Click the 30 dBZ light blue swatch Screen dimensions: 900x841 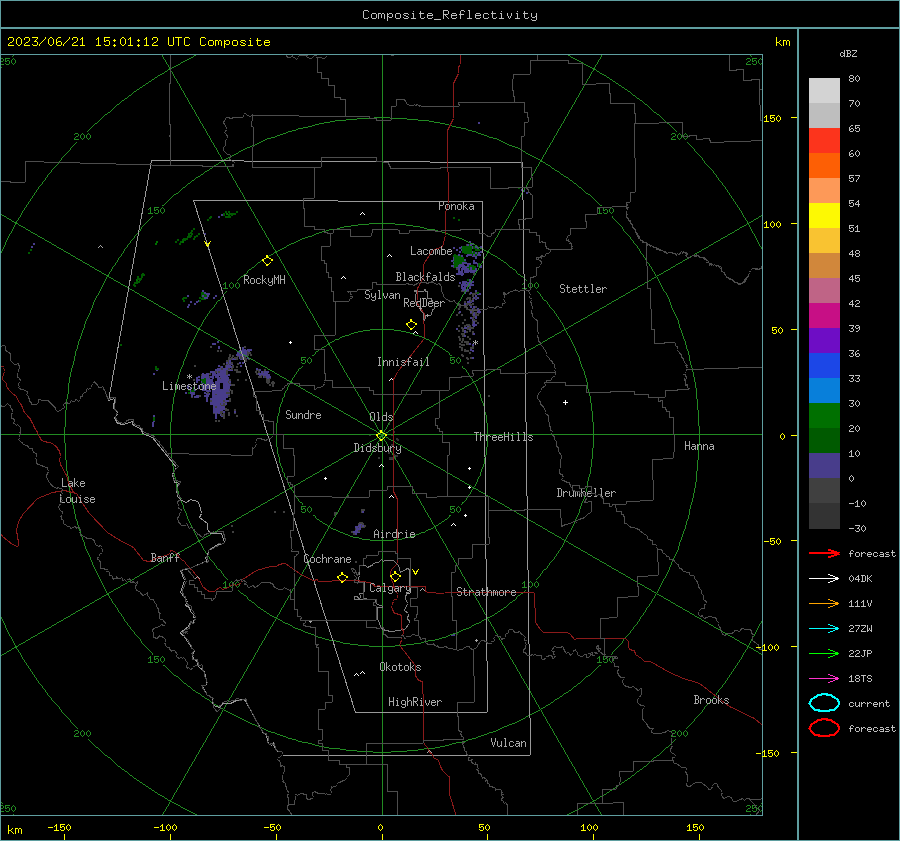click(824, 390)
